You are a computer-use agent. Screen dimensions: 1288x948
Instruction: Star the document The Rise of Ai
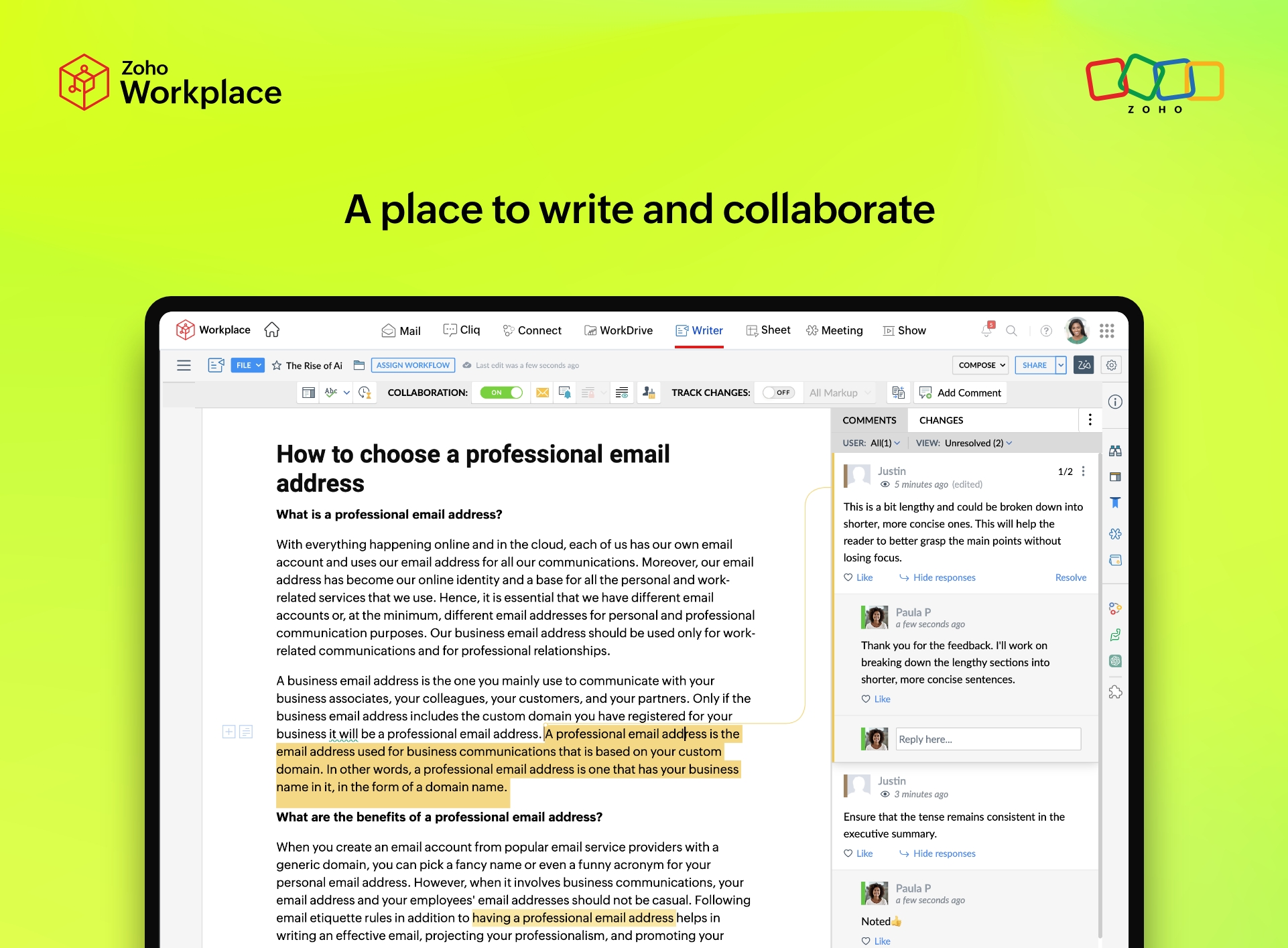coord(277,365)
